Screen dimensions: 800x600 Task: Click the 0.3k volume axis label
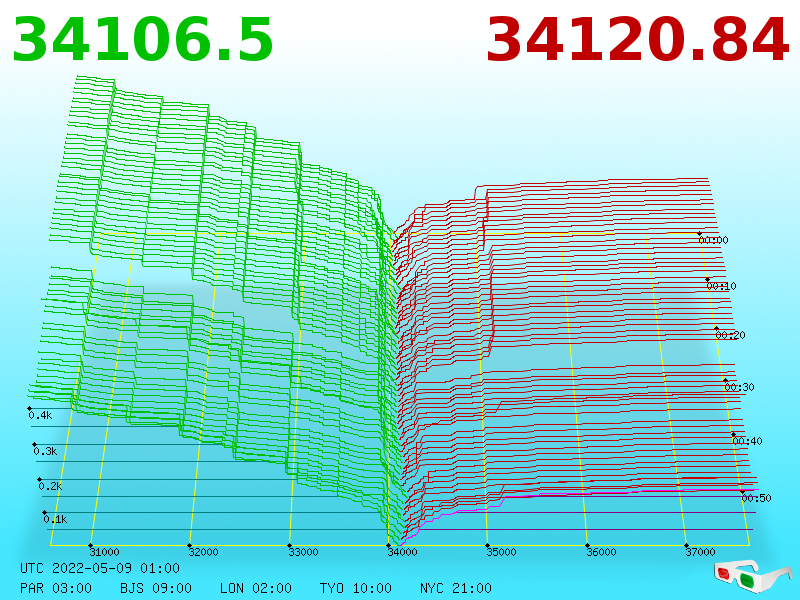click(45, 451)
